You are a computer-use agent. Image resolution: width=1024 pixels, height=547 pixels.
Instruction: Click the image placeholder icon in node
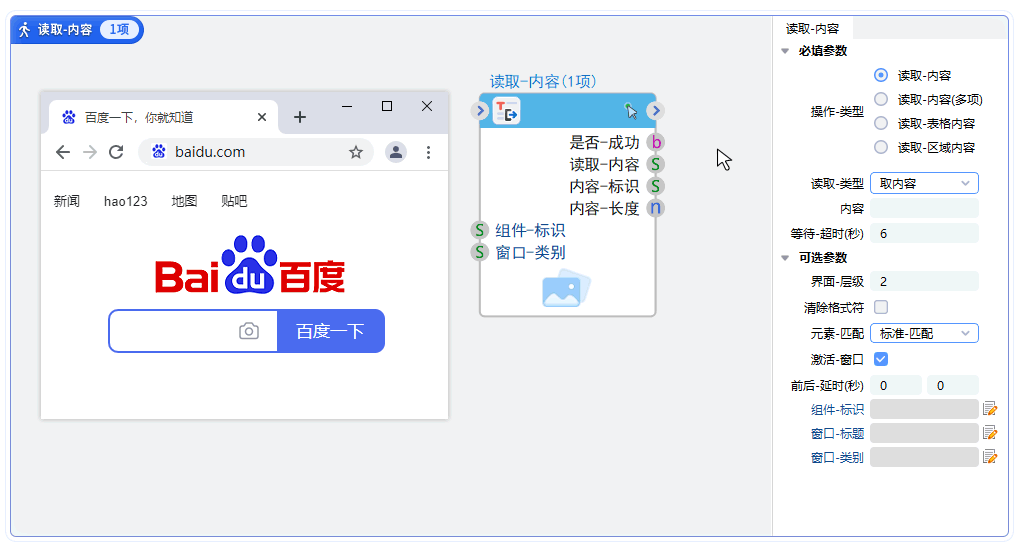point(567,289)
